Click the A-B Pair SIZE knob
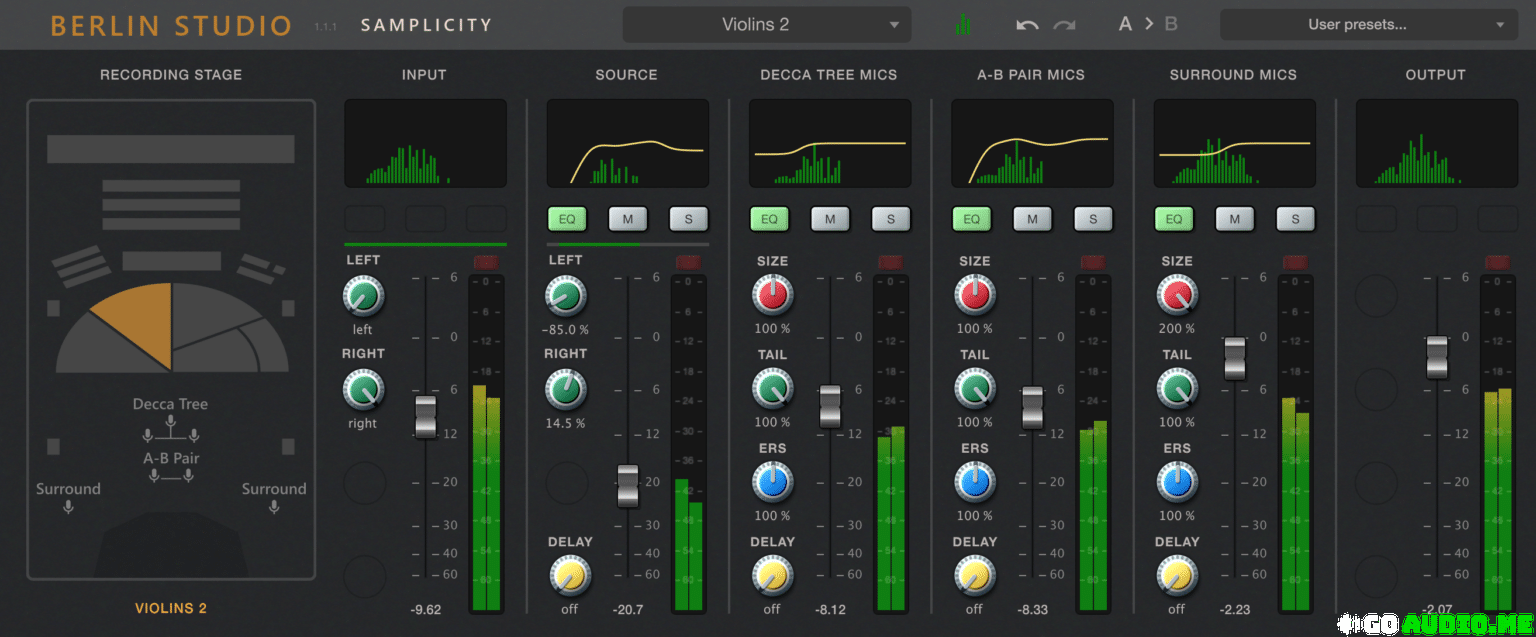 [x=974, y=296]
